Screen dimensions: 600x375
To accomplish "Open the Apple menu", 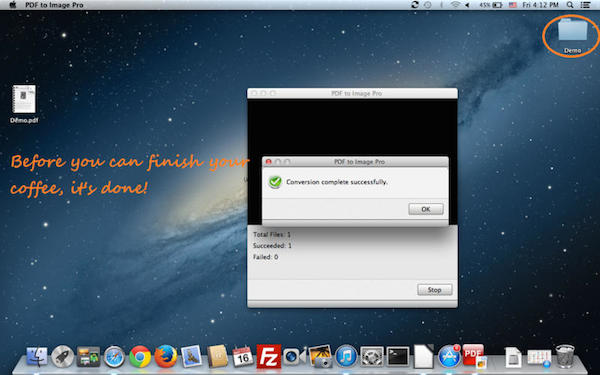I will tap(13, 5).
